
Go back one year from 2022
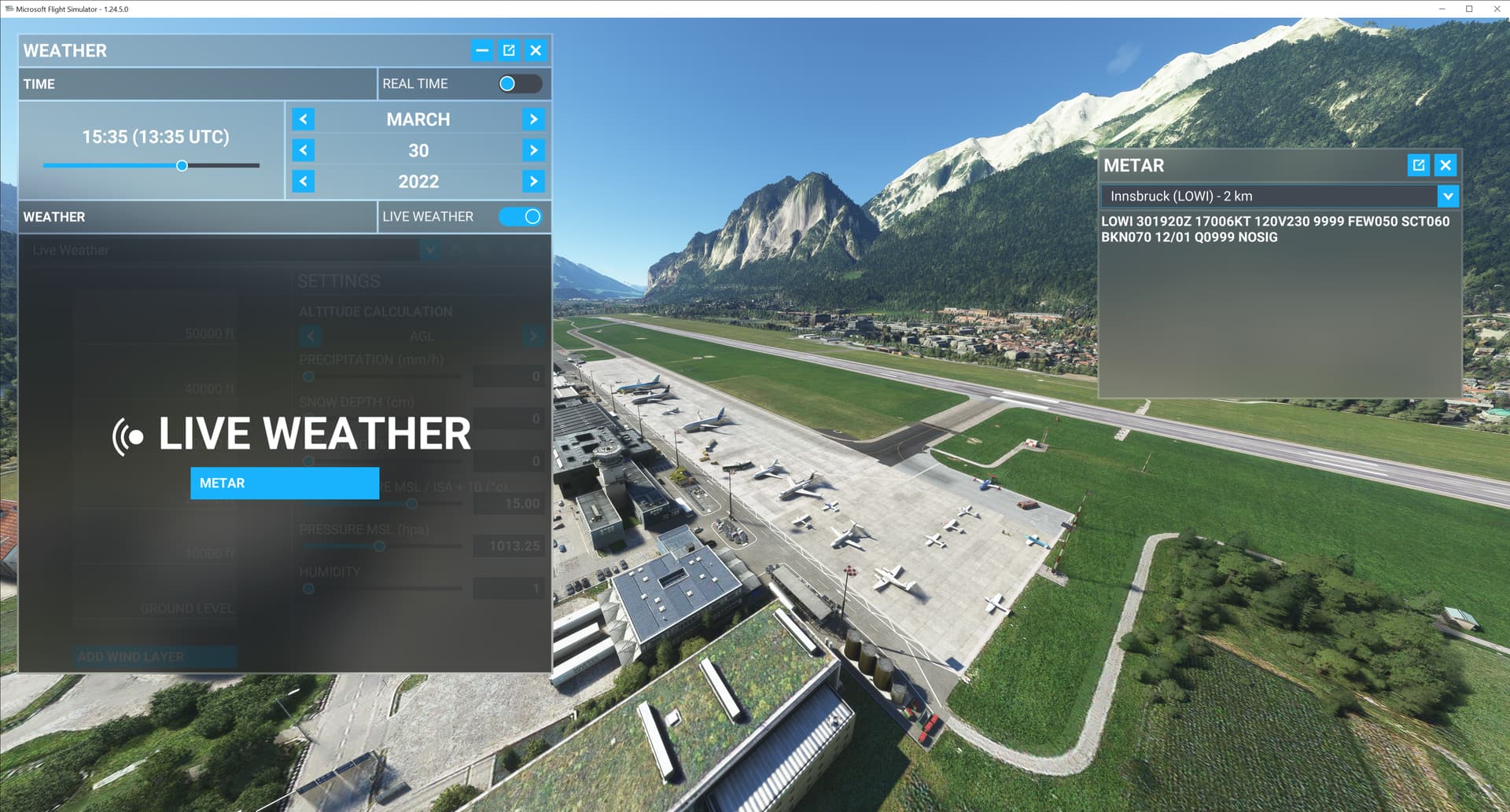click(x=304, y=182)
